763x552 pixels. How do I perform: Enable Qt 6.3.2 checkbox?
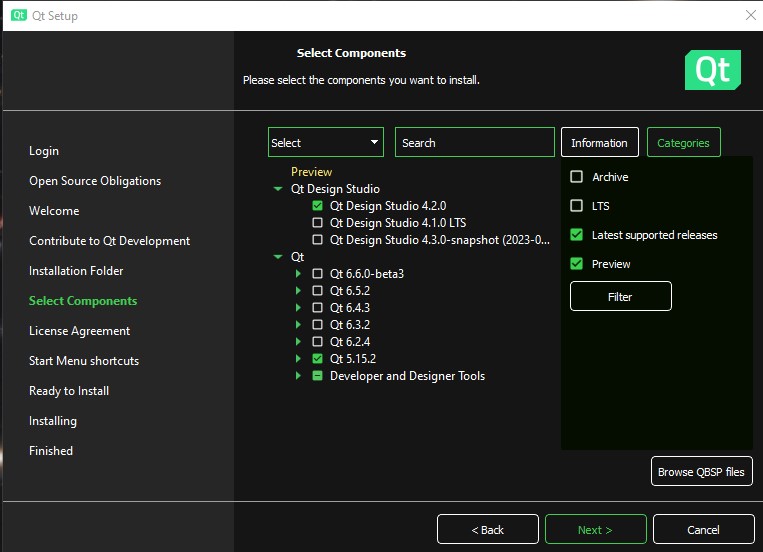point(317,325)
